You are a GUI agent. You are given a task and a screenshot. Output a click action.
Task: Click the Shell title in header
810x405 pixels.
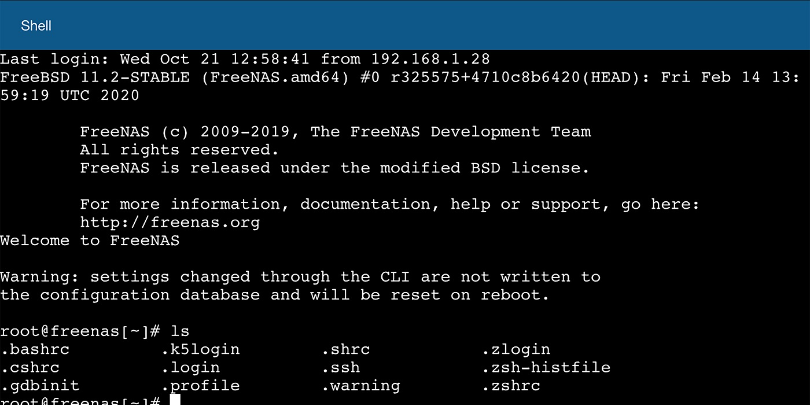(36, 25)
